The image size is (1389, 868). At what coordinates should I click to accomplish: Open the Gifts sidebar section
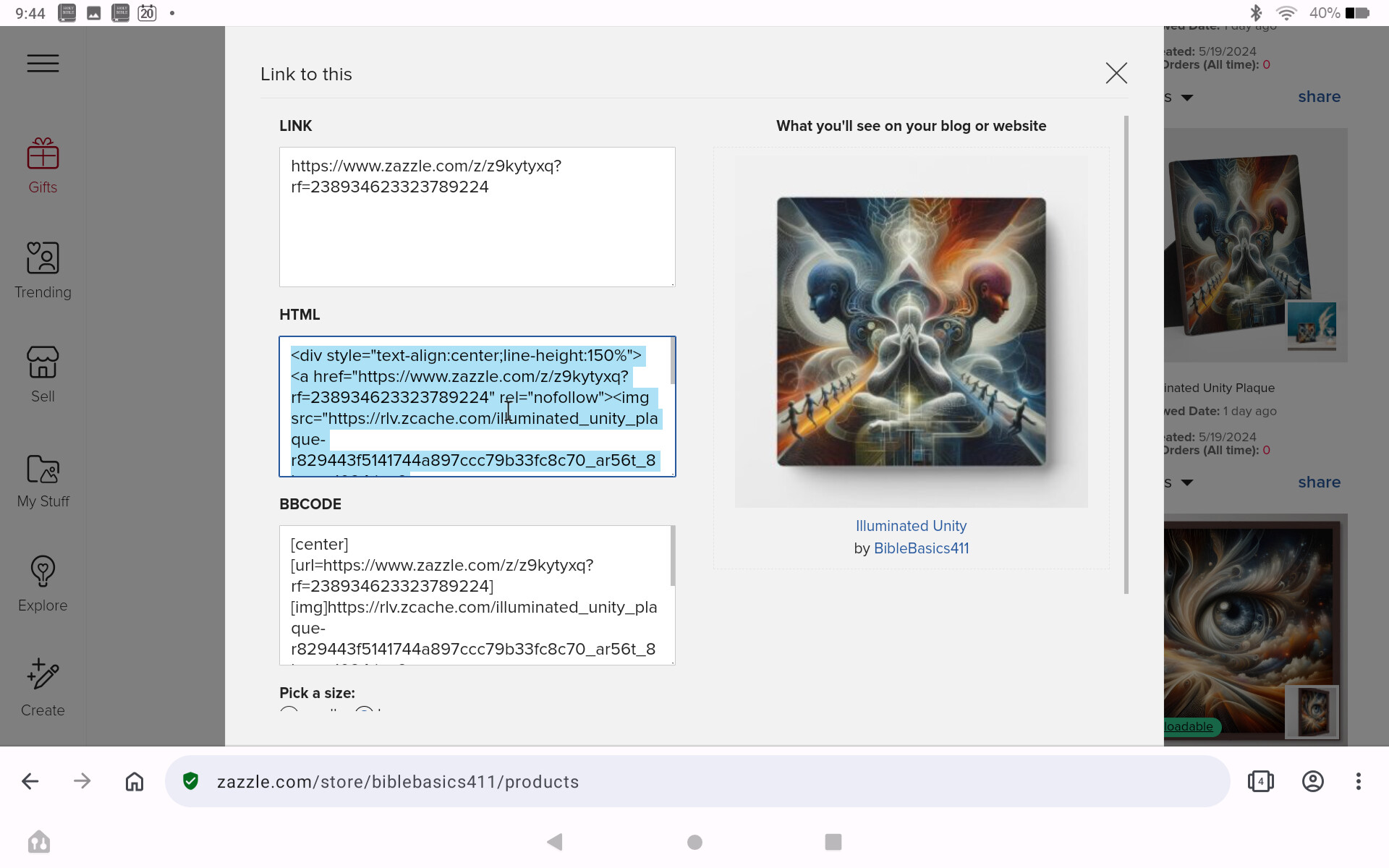click(43, 166)
